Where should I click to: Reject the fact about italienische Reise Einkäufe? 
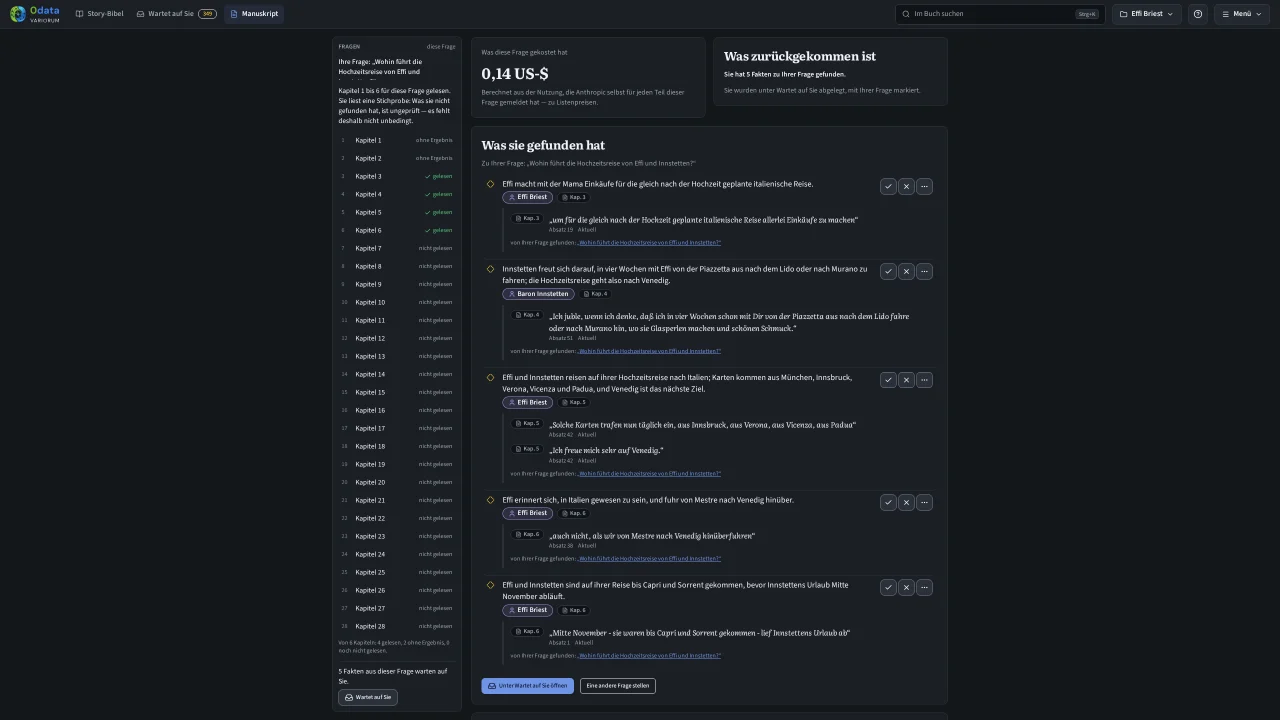906,187
